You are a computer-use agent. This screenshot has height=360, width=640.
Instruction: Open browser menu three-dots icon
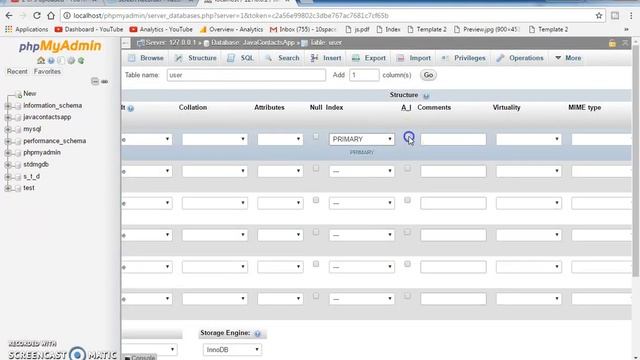631,16
